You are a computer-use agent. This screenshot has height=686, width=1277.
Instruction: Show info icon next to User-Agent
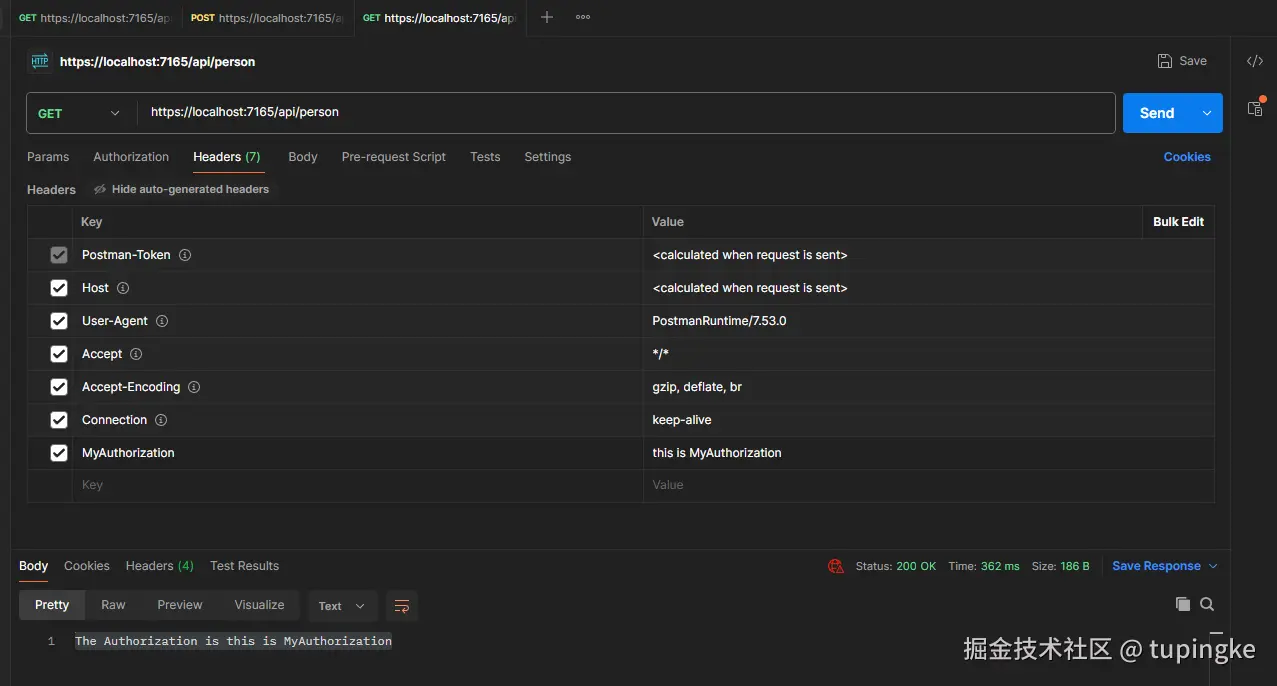pos(162,321)
